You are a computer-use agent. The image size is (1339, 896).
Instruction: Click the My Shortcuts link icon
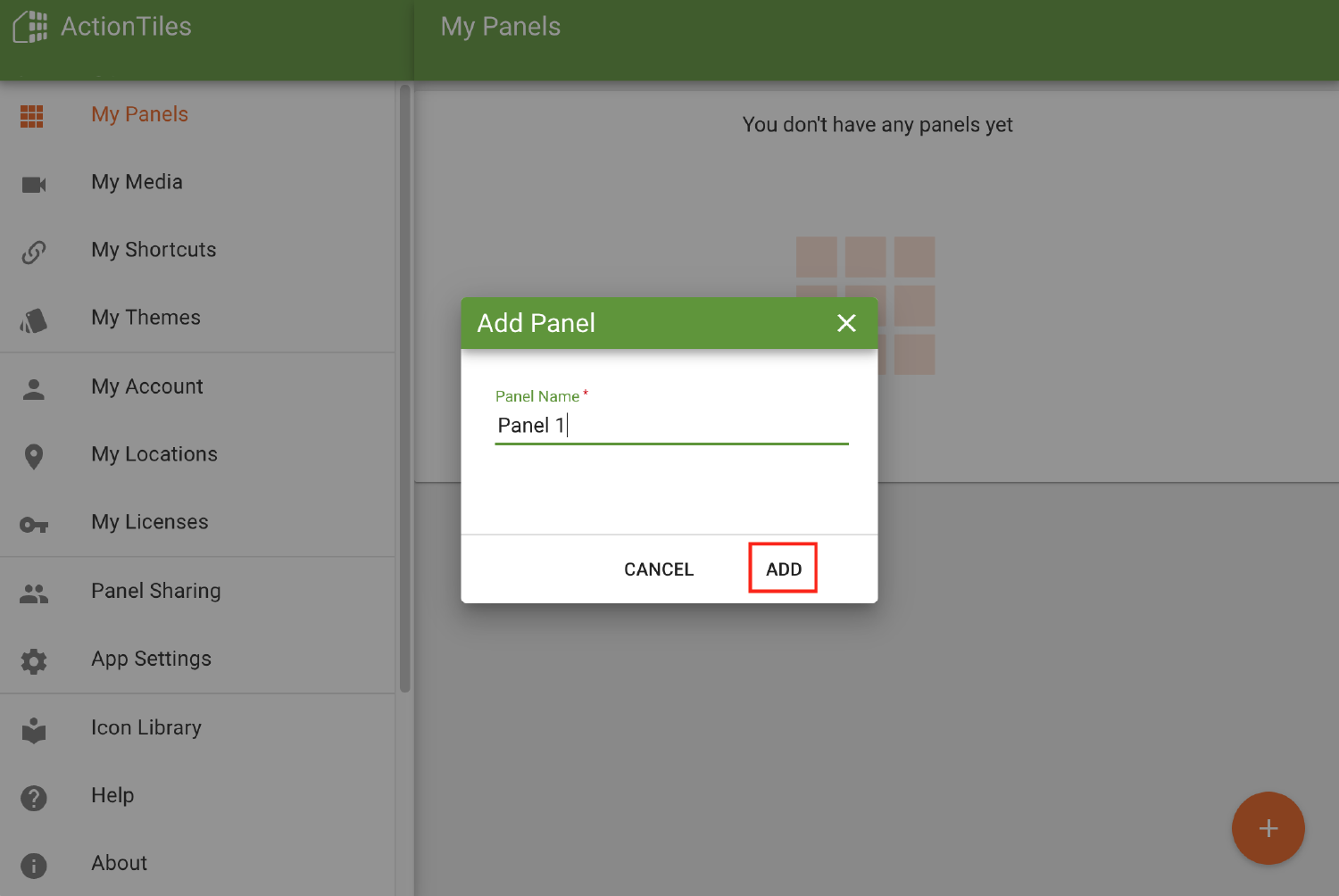33,252
